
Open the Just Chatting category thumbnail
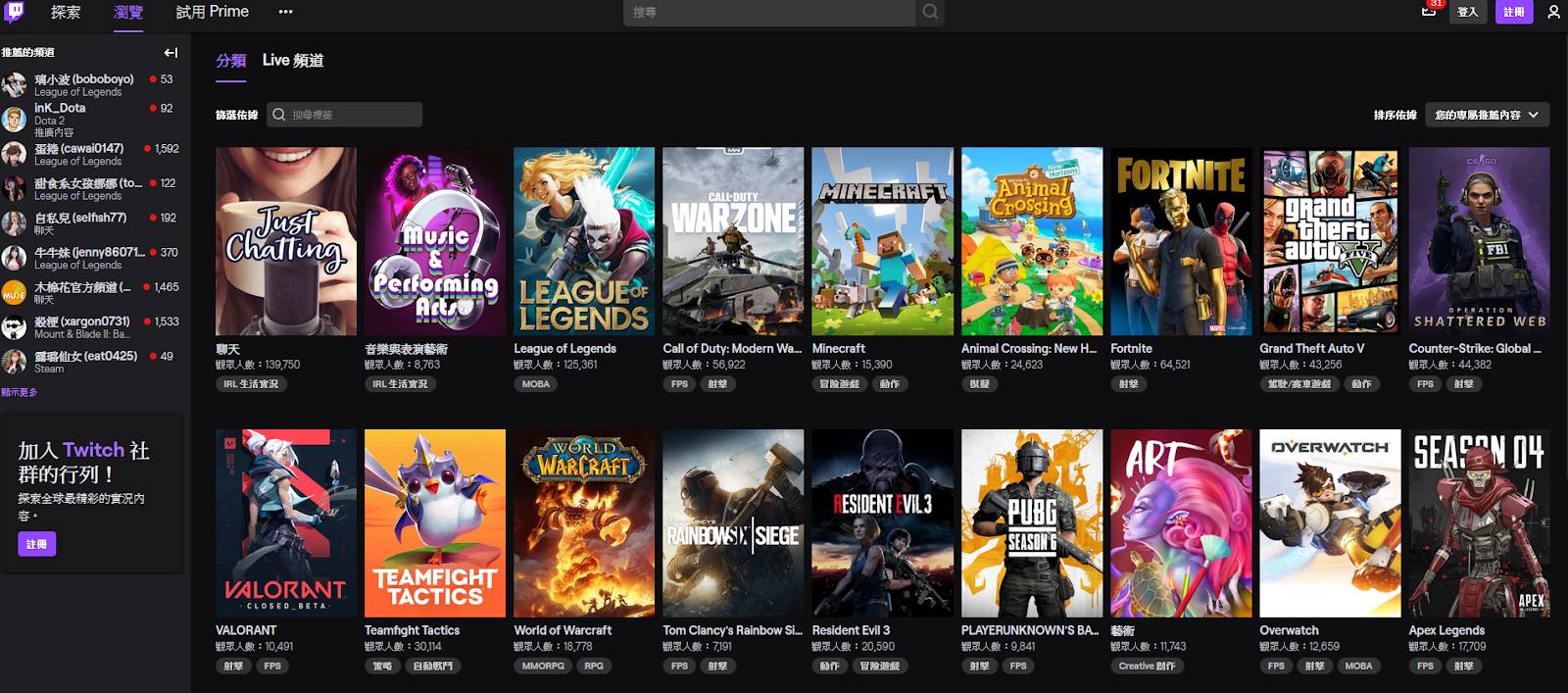286,241
